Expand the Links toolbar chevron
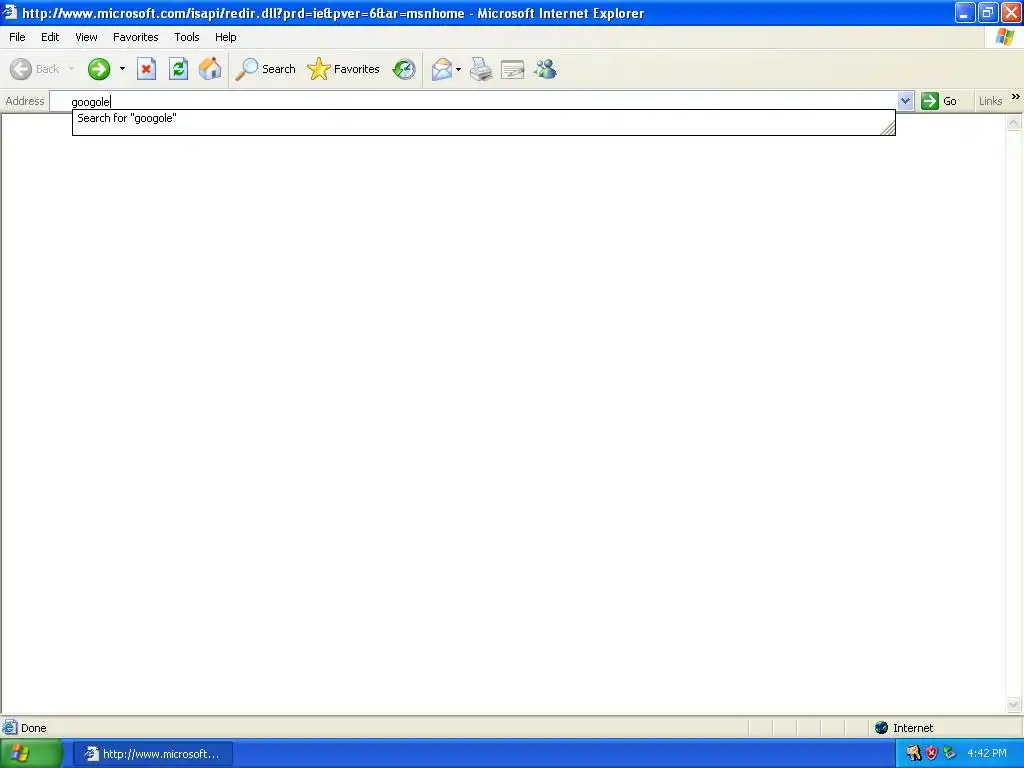This screenshot has height=768, width=1024. tap(1016, 97)
